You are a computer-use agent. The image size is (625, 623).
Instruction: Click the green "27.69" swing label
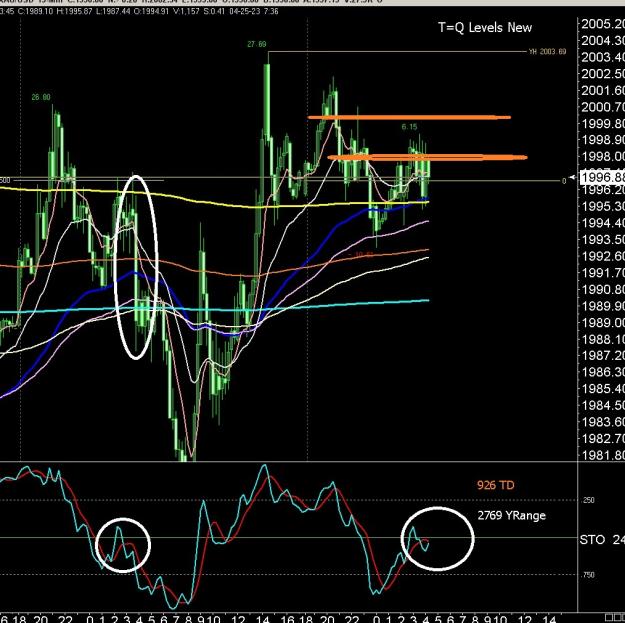pyautogui.click(x=257, y=44)
